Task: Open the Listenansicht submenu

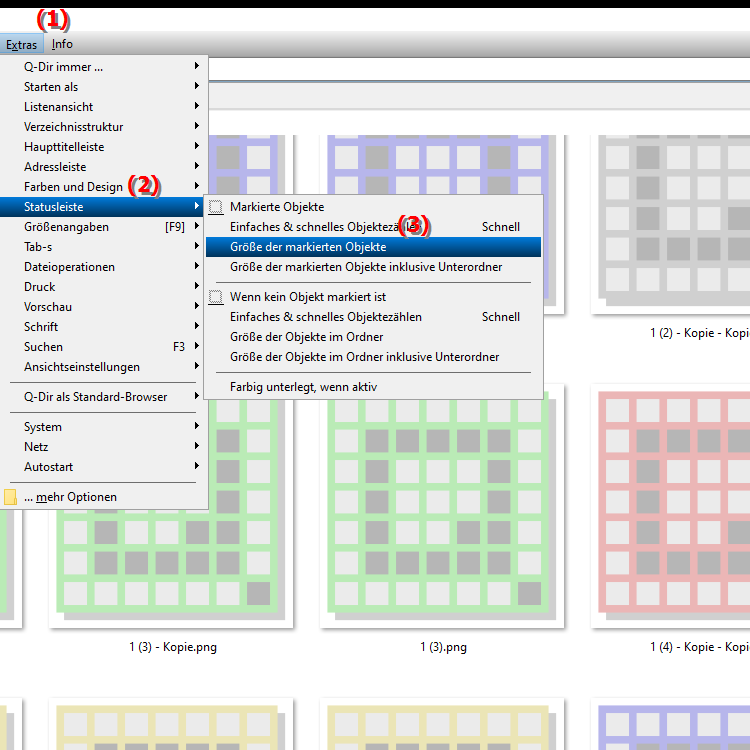Action: click(104, 107)
